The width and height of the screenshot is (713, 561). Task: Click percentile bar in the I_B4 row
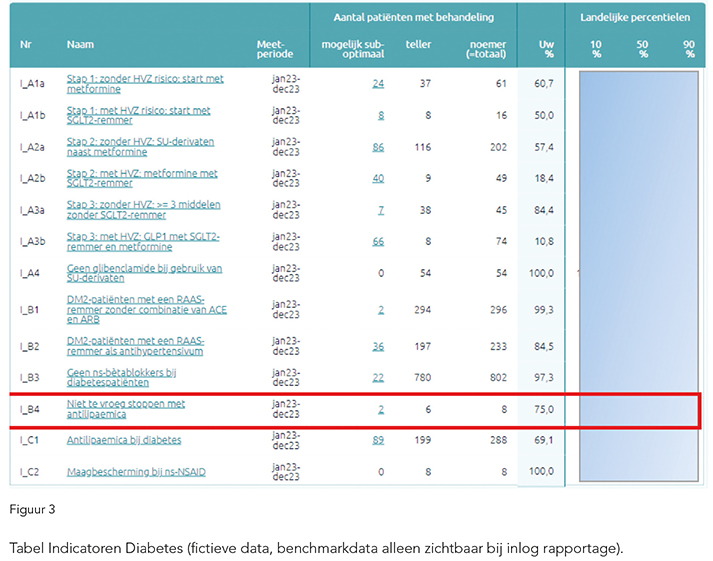[638, 410]
